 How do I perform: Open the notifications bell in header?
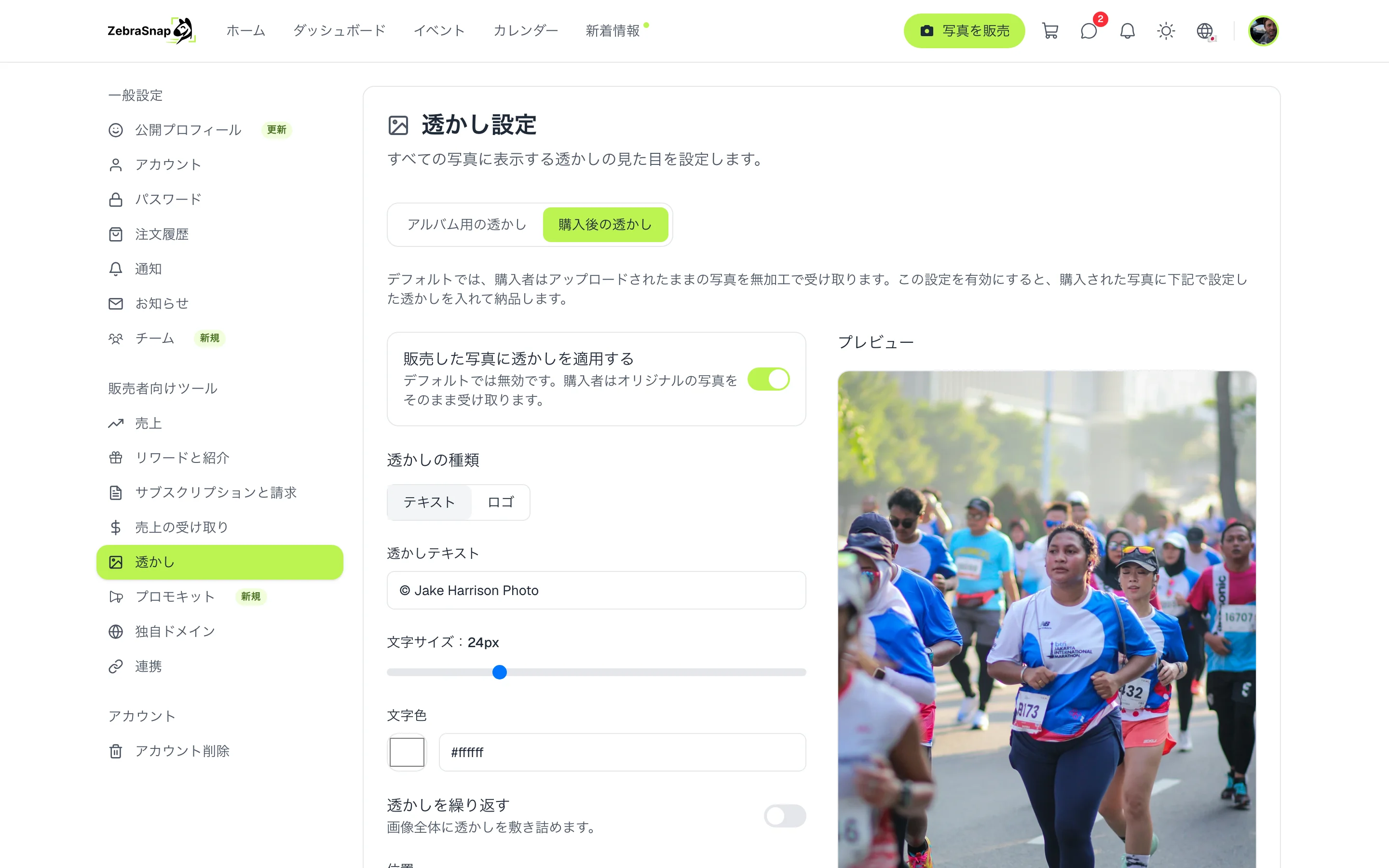point(1127,31)
